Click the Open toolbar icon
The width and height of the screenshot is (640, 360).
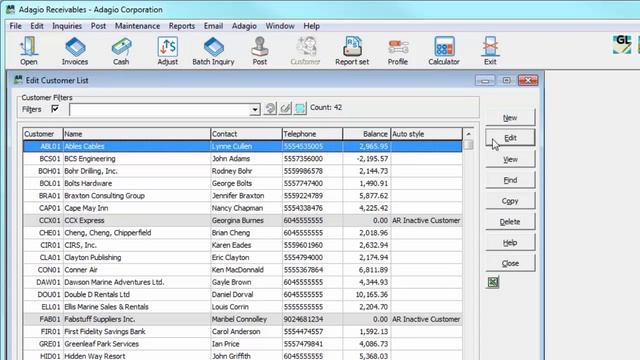29,51
